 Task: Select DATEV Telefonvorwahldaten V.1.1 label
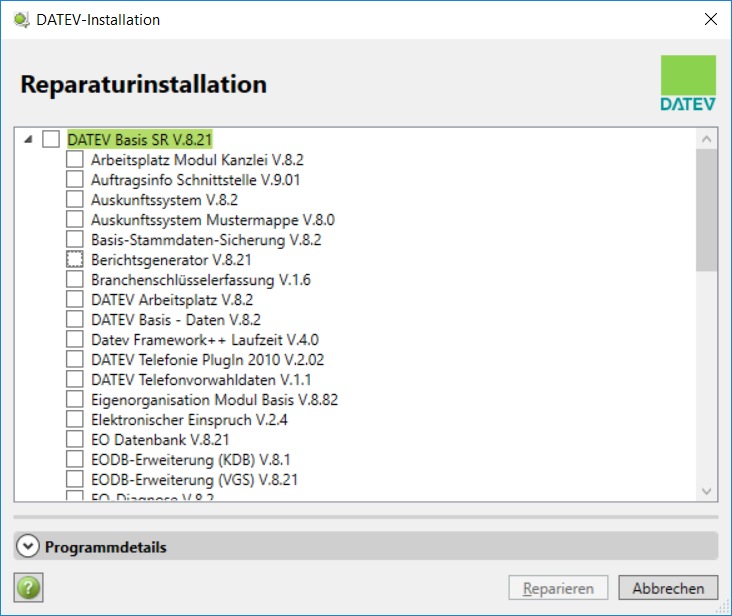click(201, 380)
